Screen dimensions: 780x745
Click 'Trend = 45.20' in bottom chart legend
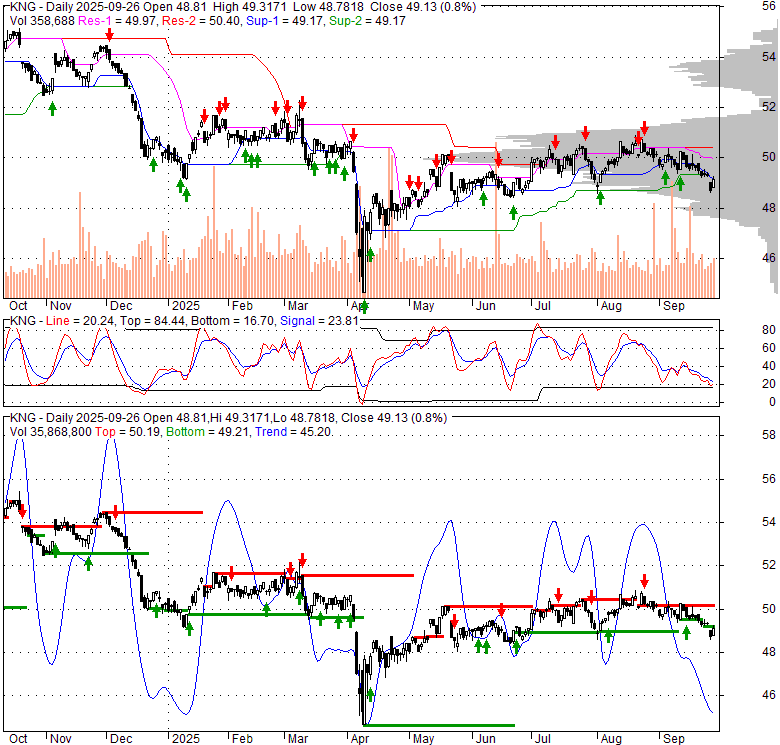(293, 432)
